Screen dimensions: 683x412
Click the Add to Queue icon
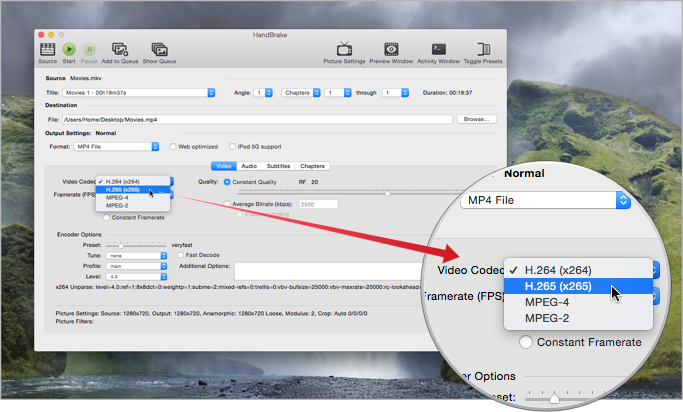pos(120,49)
